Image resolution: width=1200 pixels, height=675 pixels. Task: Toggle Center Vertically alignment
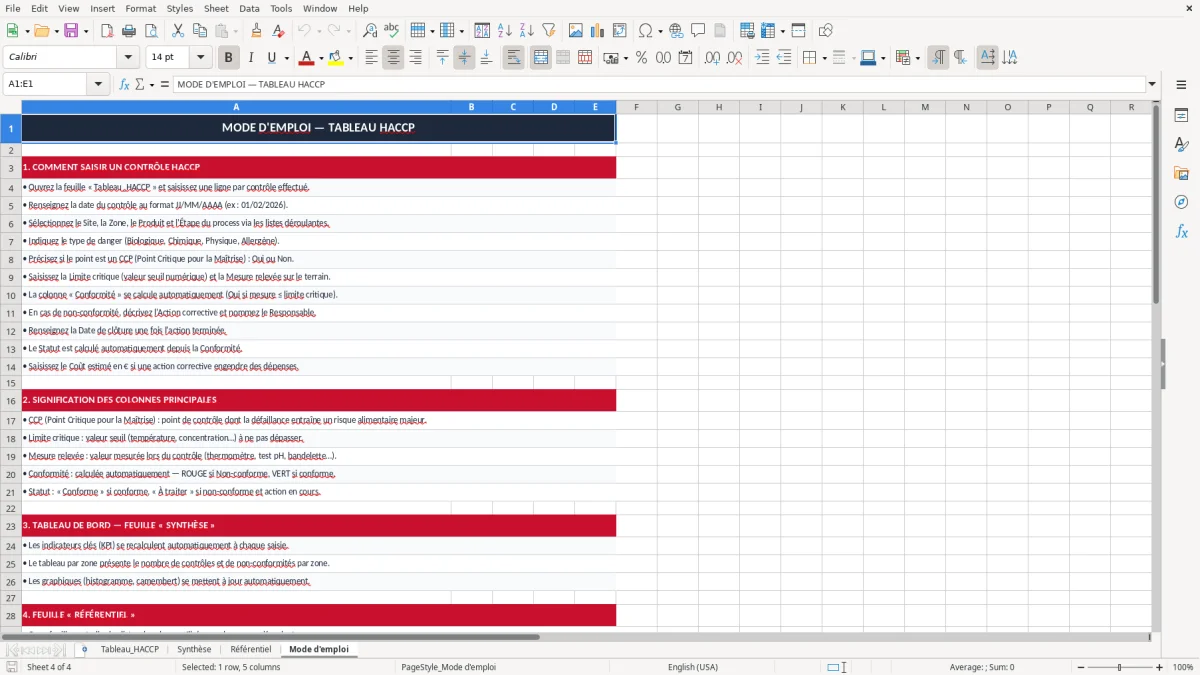(x=464, y=58)
